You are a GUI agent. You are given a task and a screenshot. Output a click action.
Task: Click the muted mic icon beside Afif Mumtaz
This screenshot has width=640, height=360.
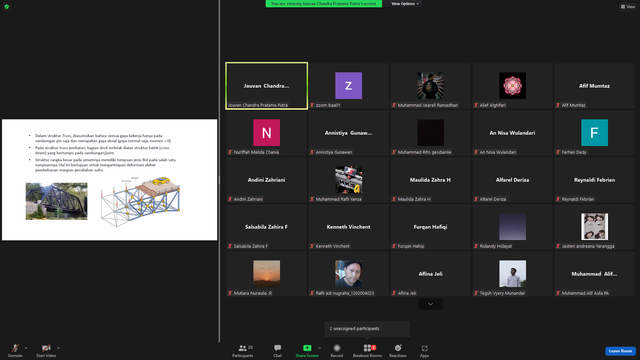click(x=558, y=105)
